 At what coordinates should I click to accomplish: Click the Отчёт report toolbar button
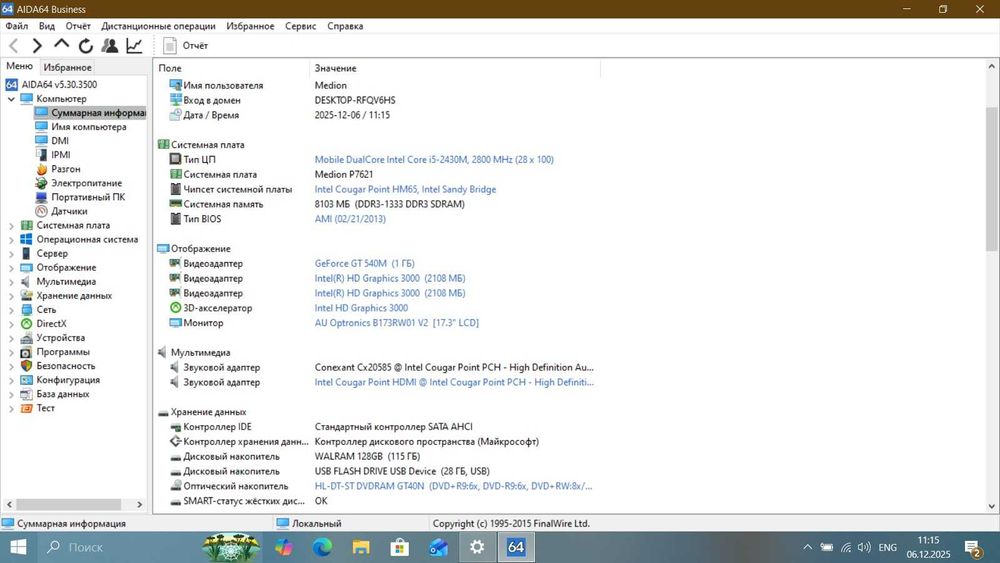(x=186, y=45)
